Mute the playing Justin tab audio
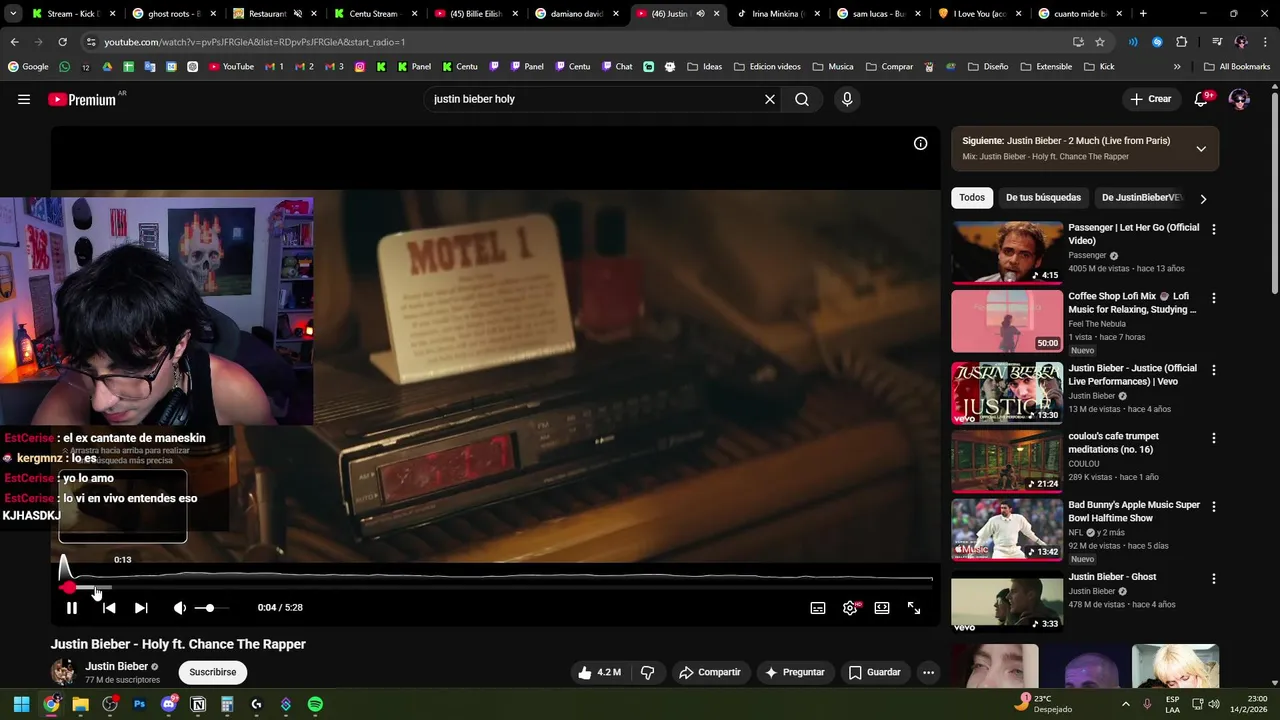 pyautogui.click(x=700, y=14)
